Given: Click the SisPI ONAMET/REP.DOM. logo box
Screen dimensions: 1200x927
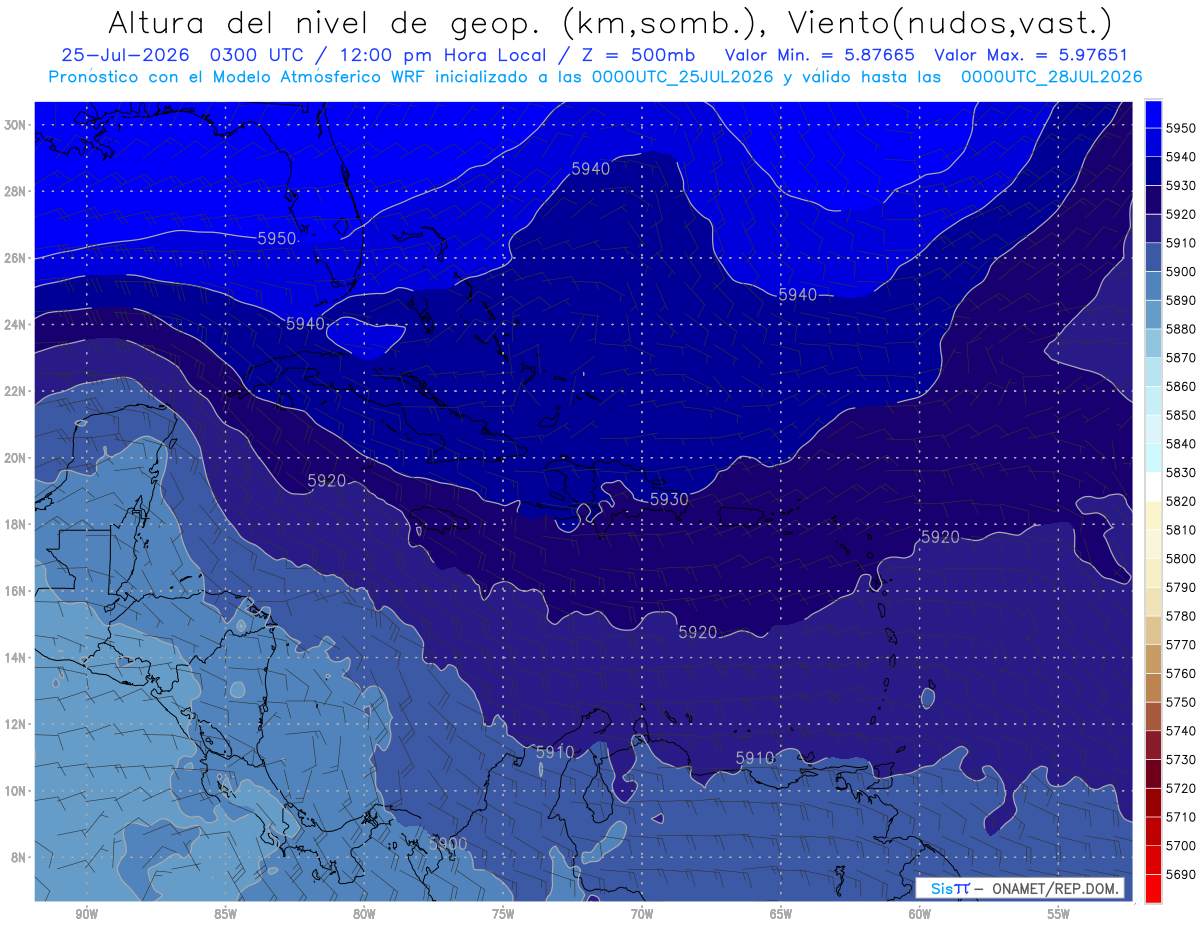Looking at the screenshot, I should 1018,888.
